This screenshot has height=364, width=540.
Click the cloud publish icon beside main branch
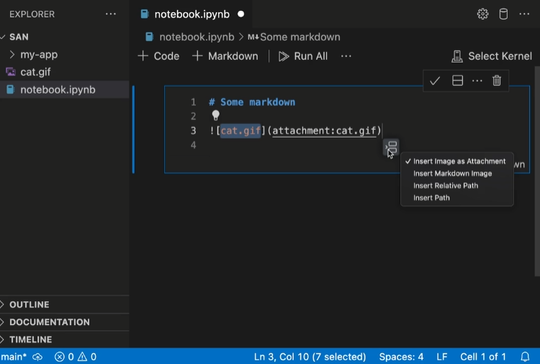pos(37,357)
